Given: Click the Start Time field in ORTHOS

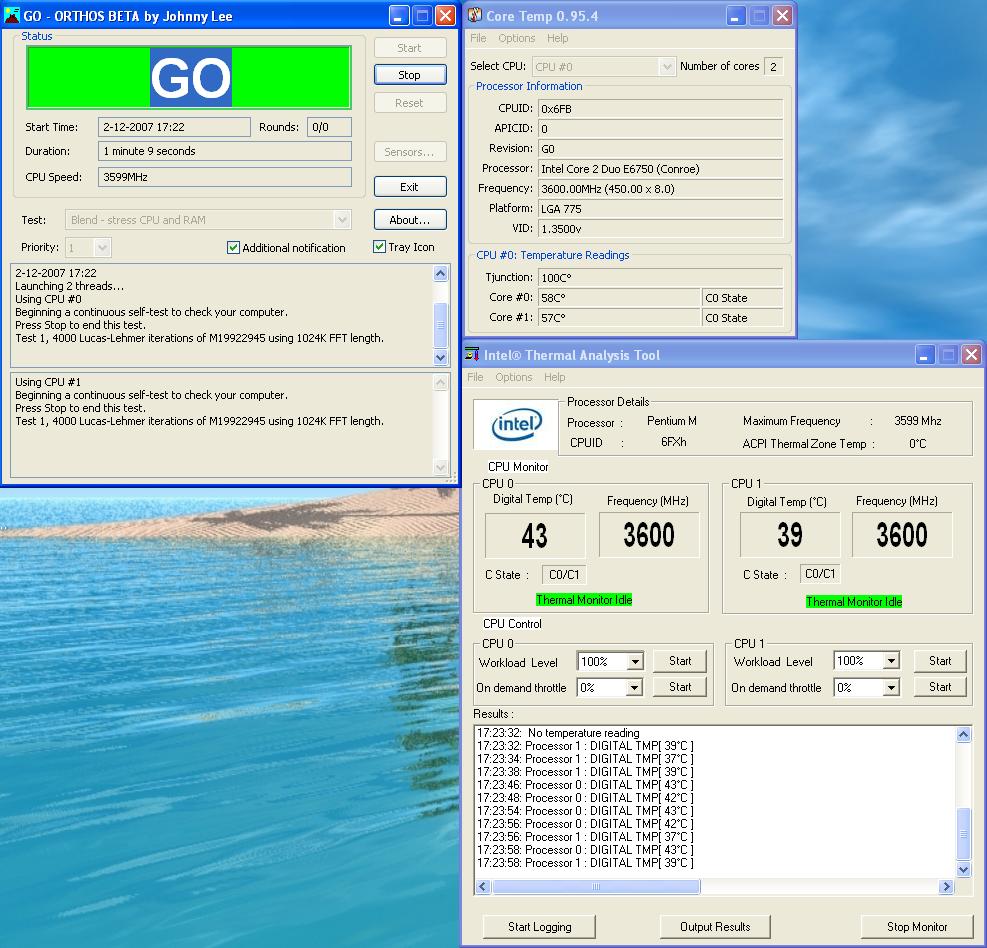Looking at the screenshot, I should coord(174,127).
